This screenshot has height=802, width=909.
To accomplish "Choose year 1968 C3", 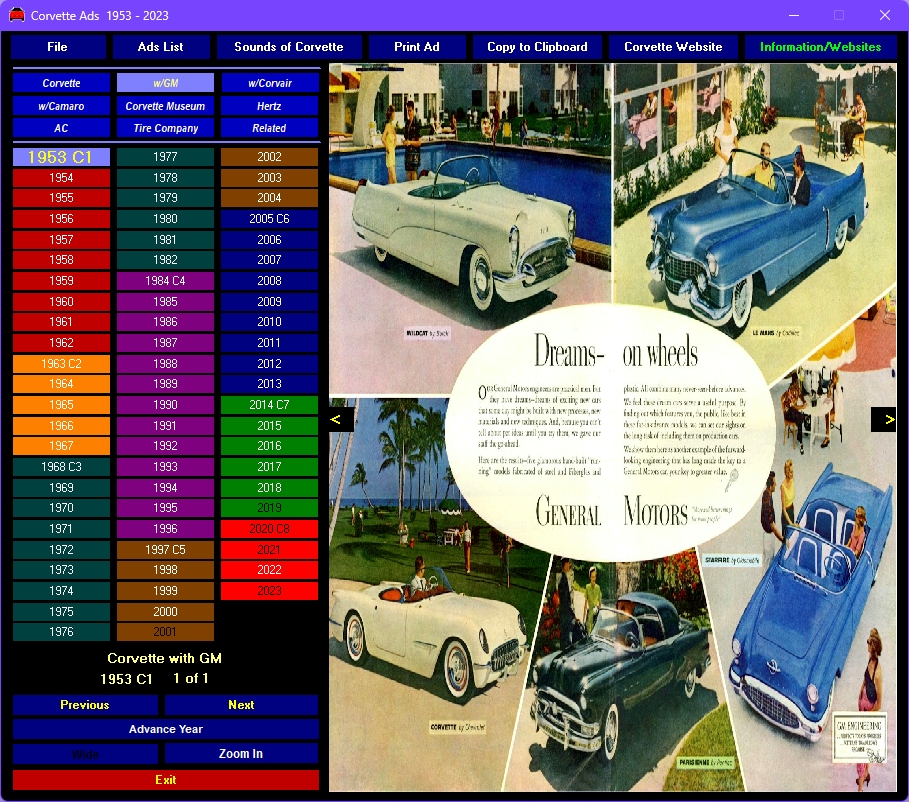I will pyautogui.click(x=61, y=467).
